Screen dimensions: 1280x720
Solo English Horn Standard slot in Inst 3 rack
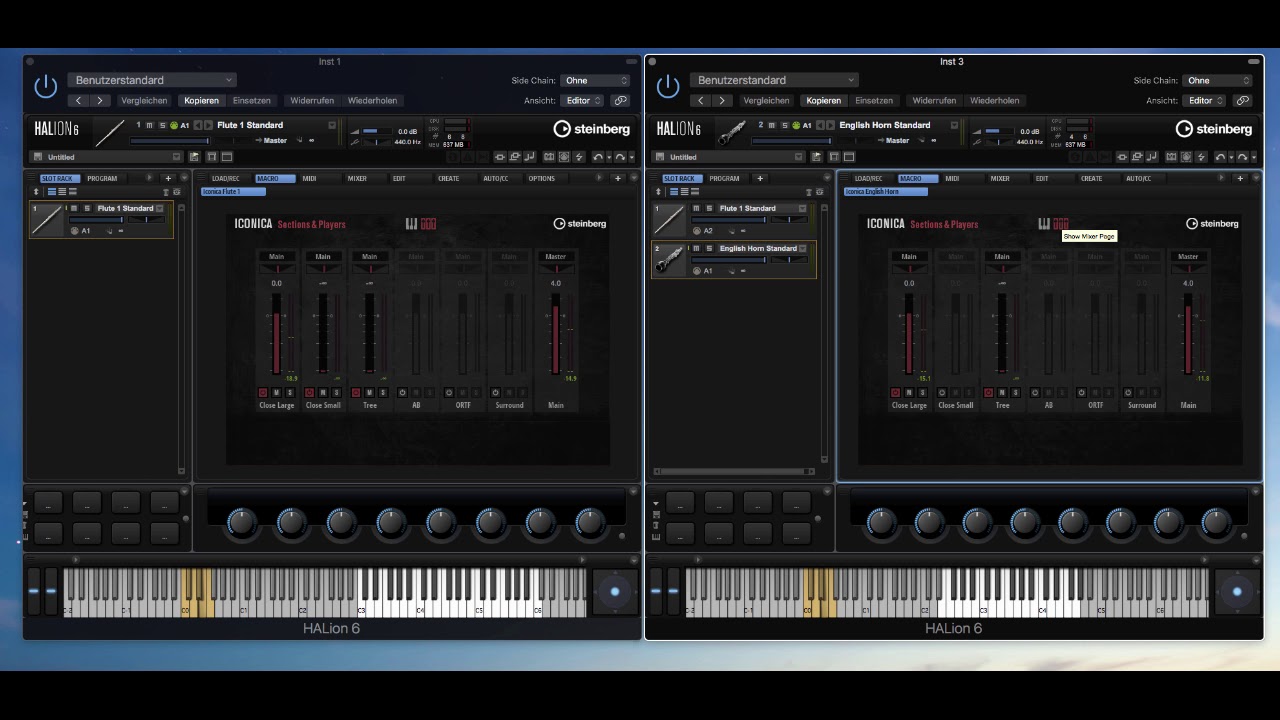tap(709, 248)
